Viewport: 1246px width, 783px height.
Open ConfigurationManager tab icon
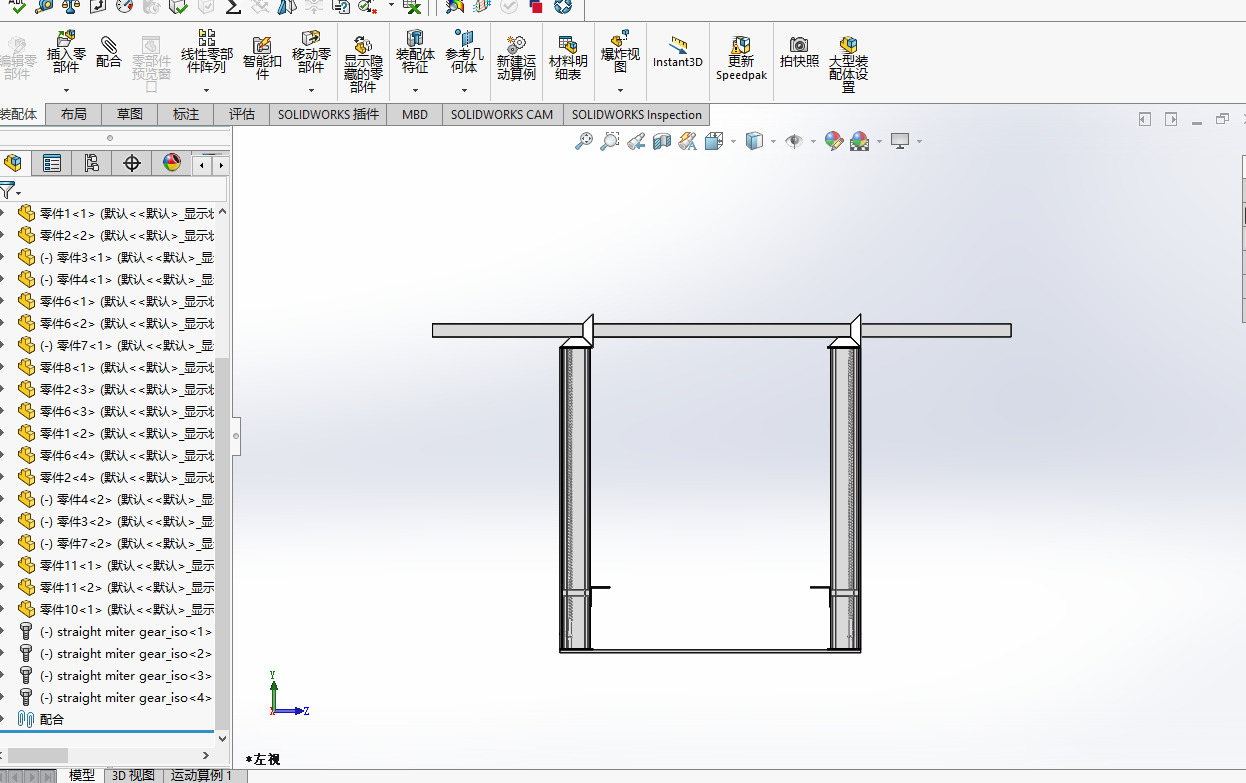[92, 163]
